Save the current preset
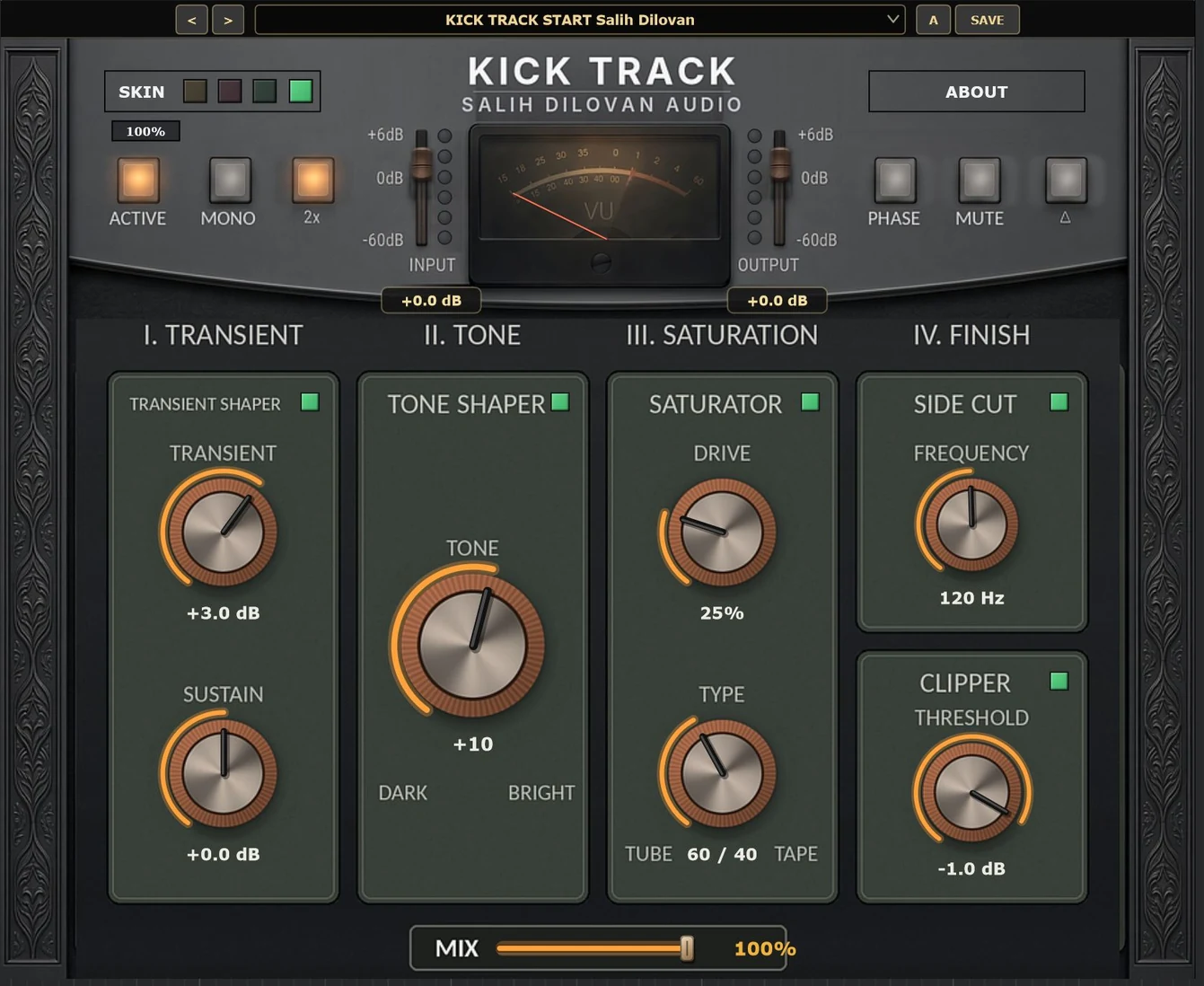The width and height of the screenshot is (1204, 986). [987, 20]
